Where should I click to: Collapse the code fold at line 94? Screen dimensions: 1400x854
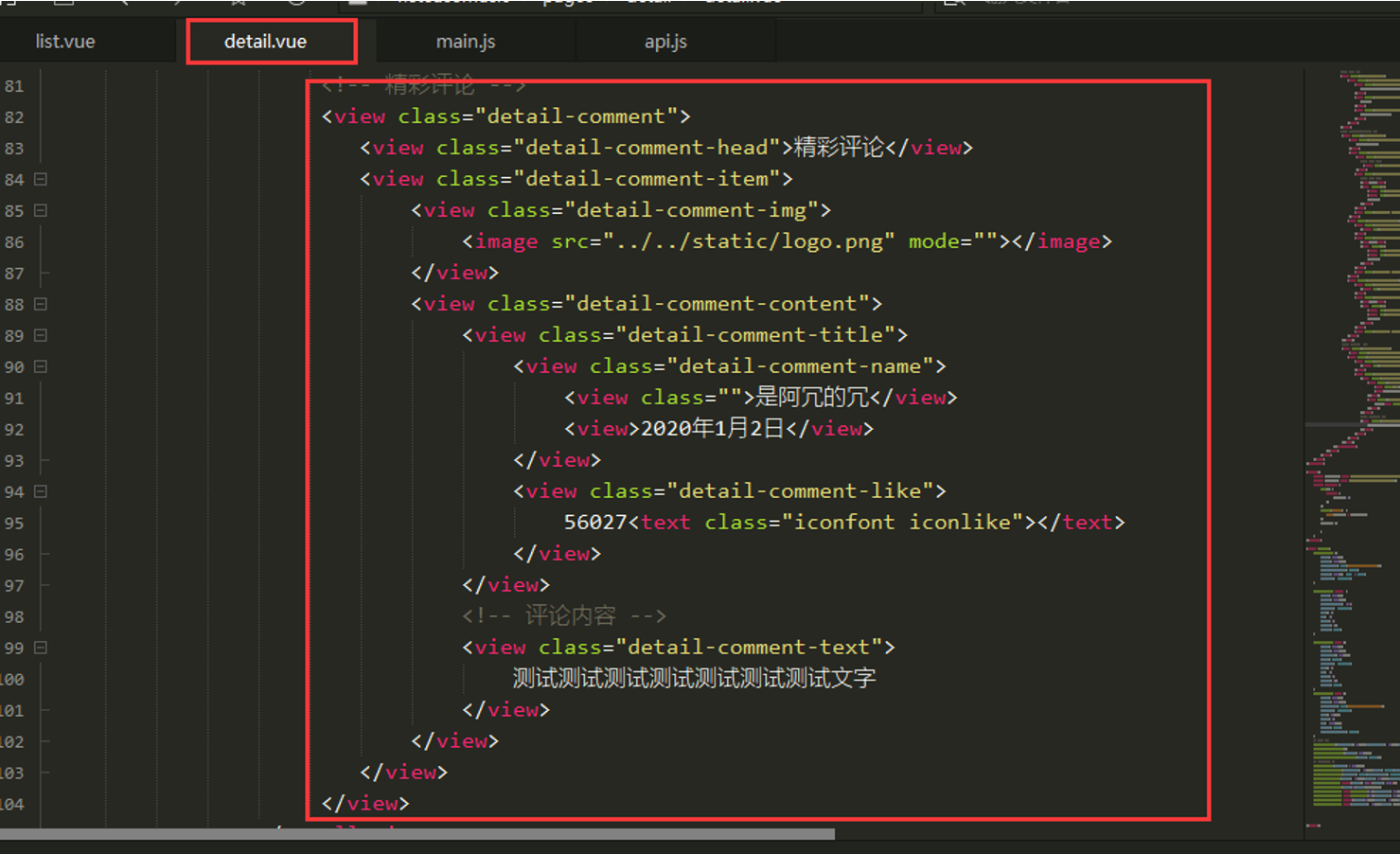pos(41,491)
